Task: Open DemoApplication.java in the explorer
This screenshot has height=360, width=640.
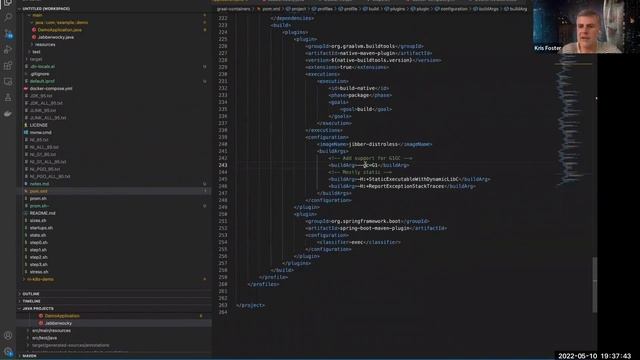Action: [x=60, y=30]
